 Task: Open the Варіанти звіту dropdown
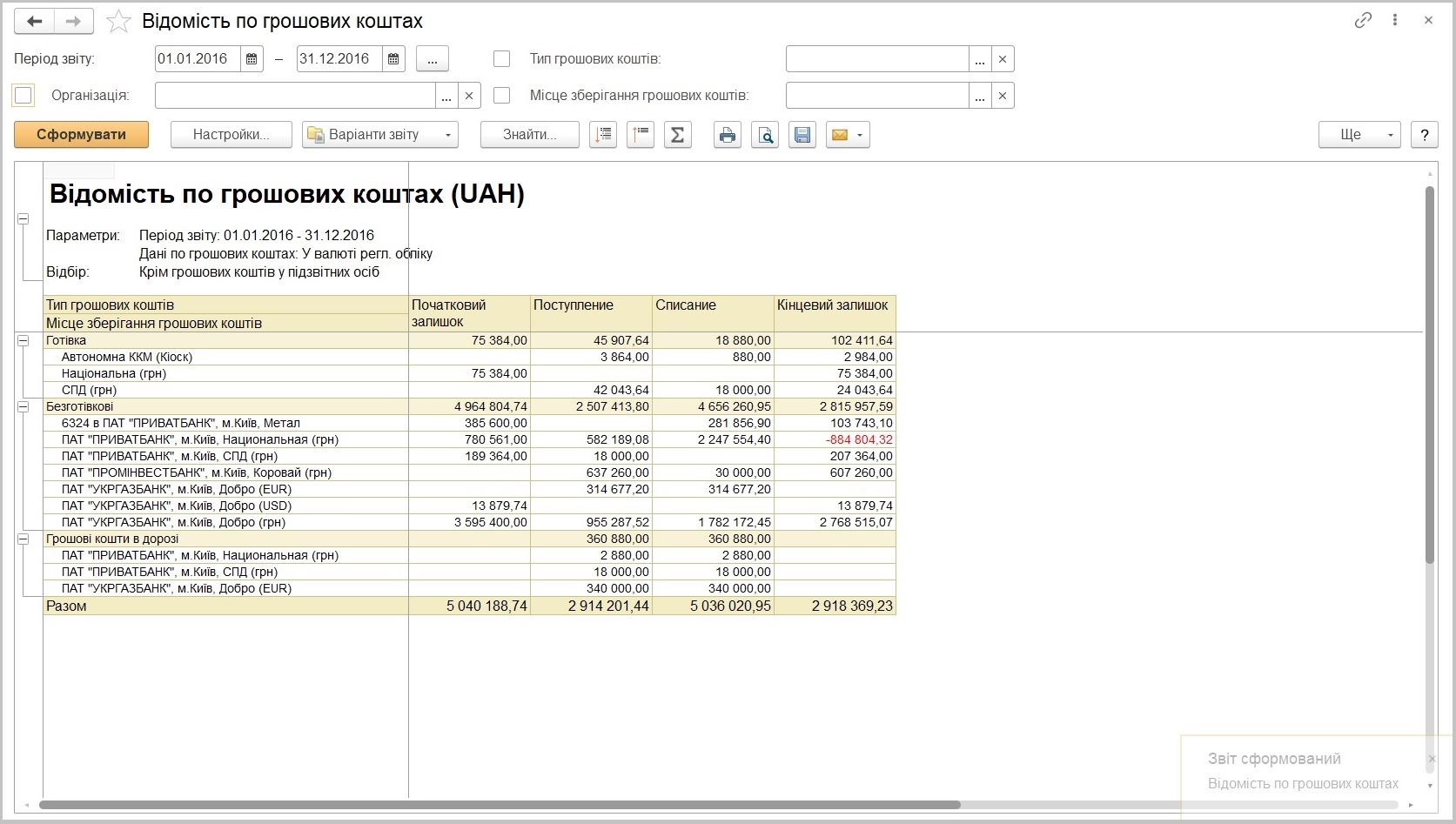point(380,135)
